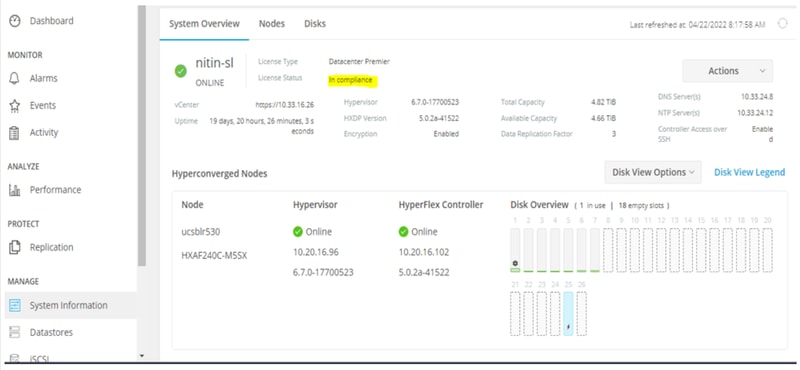This screenshot has width=800, height=370.
Task: Open the Dashboard gauge icon
Action: point(15,21)
